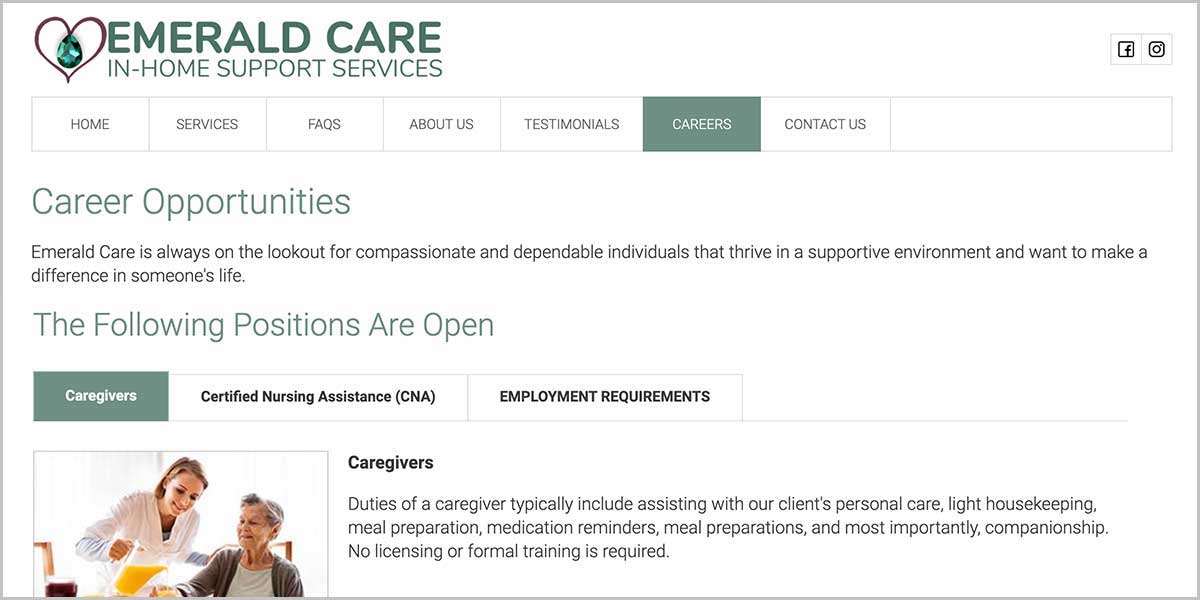This screenshot has width=1200, height=600.
Task: Open the Contact Us page
Action: pyautogui.click(x=825, y=124)
